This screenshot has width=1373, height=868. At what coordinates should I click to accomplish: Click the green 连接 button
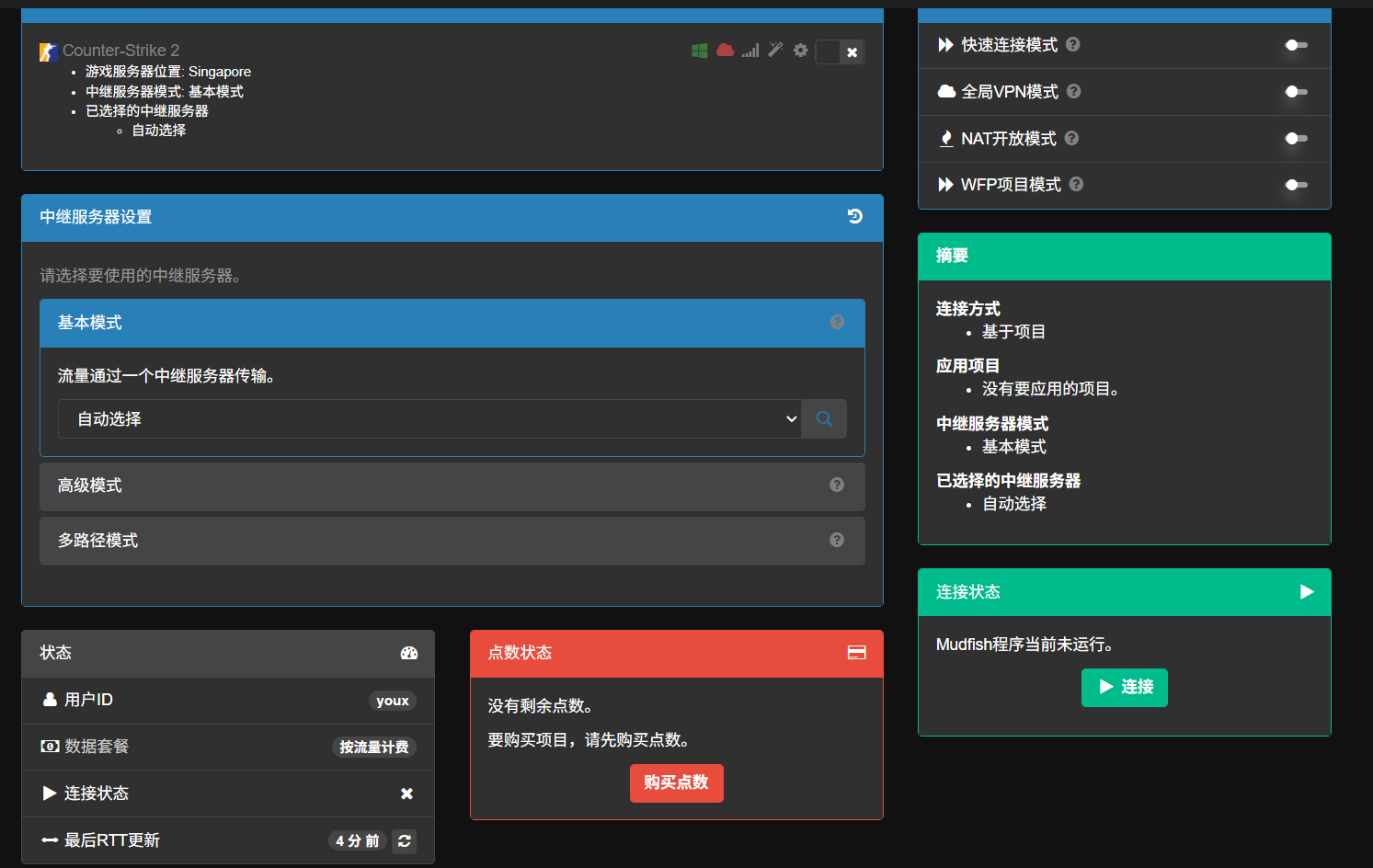tap(1124, 688)
